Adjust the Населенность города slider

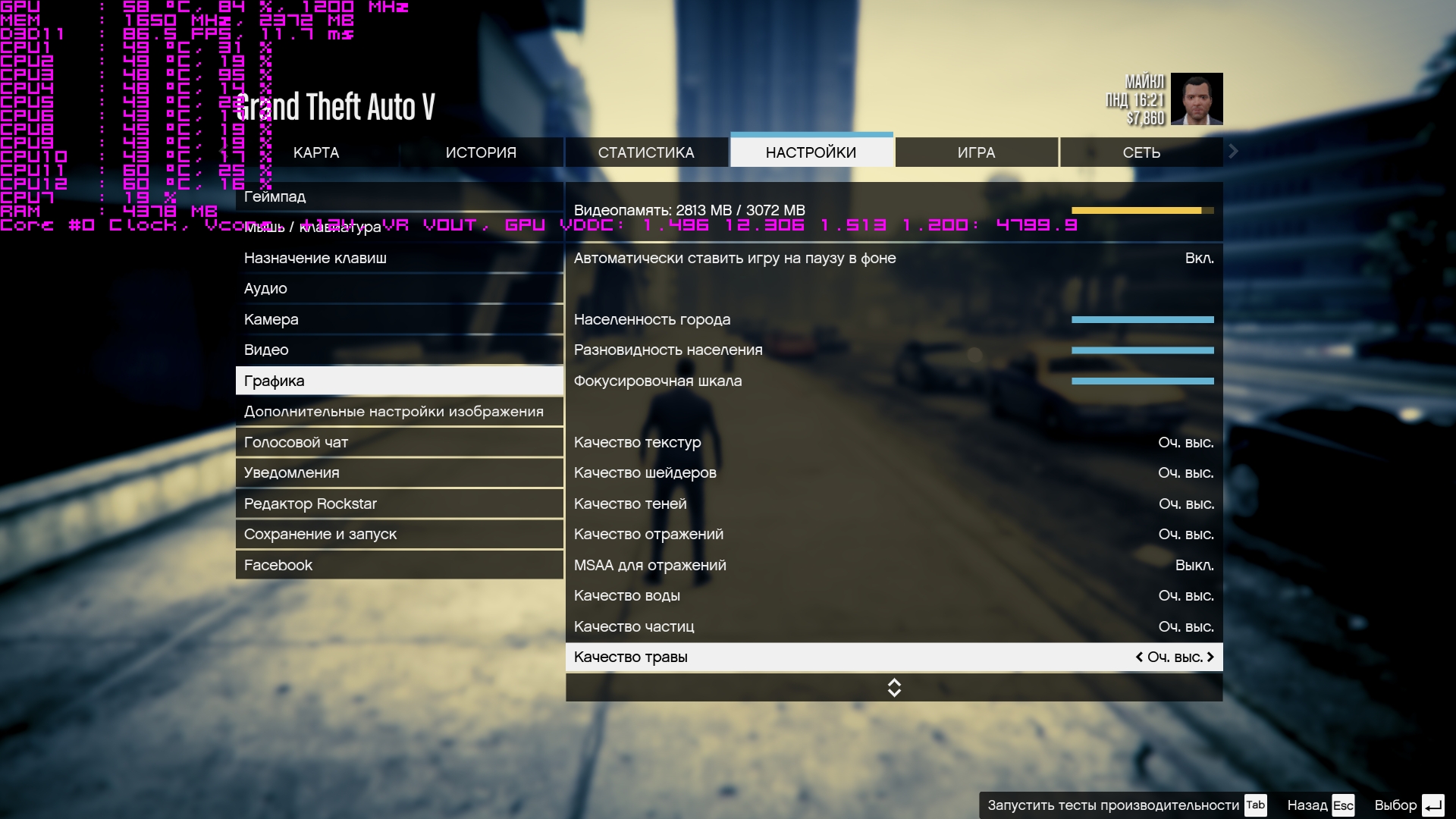pos(1142,320)
